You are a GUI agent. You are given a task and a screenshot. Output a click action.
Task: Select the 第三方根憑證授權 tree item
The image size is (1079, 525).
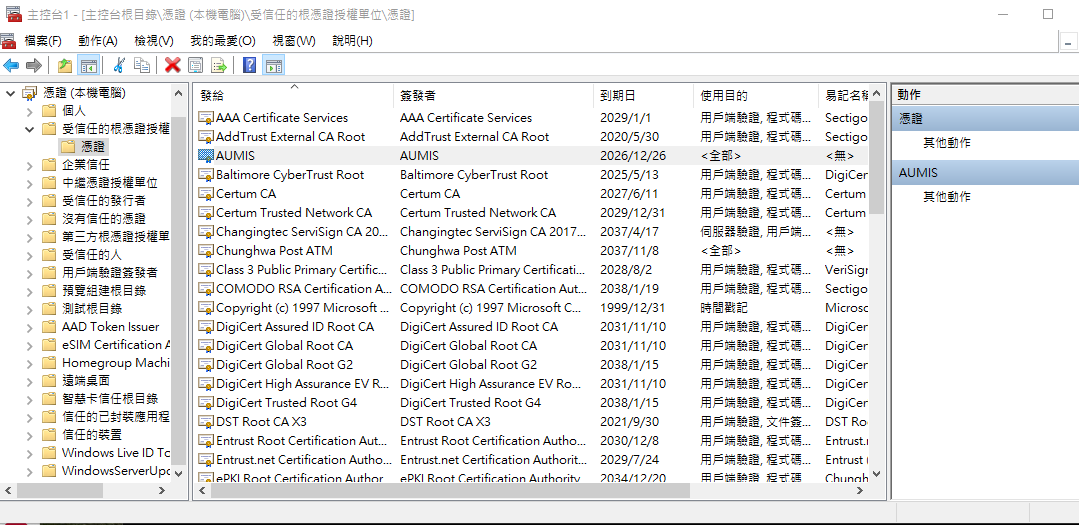tap(116, 237)
